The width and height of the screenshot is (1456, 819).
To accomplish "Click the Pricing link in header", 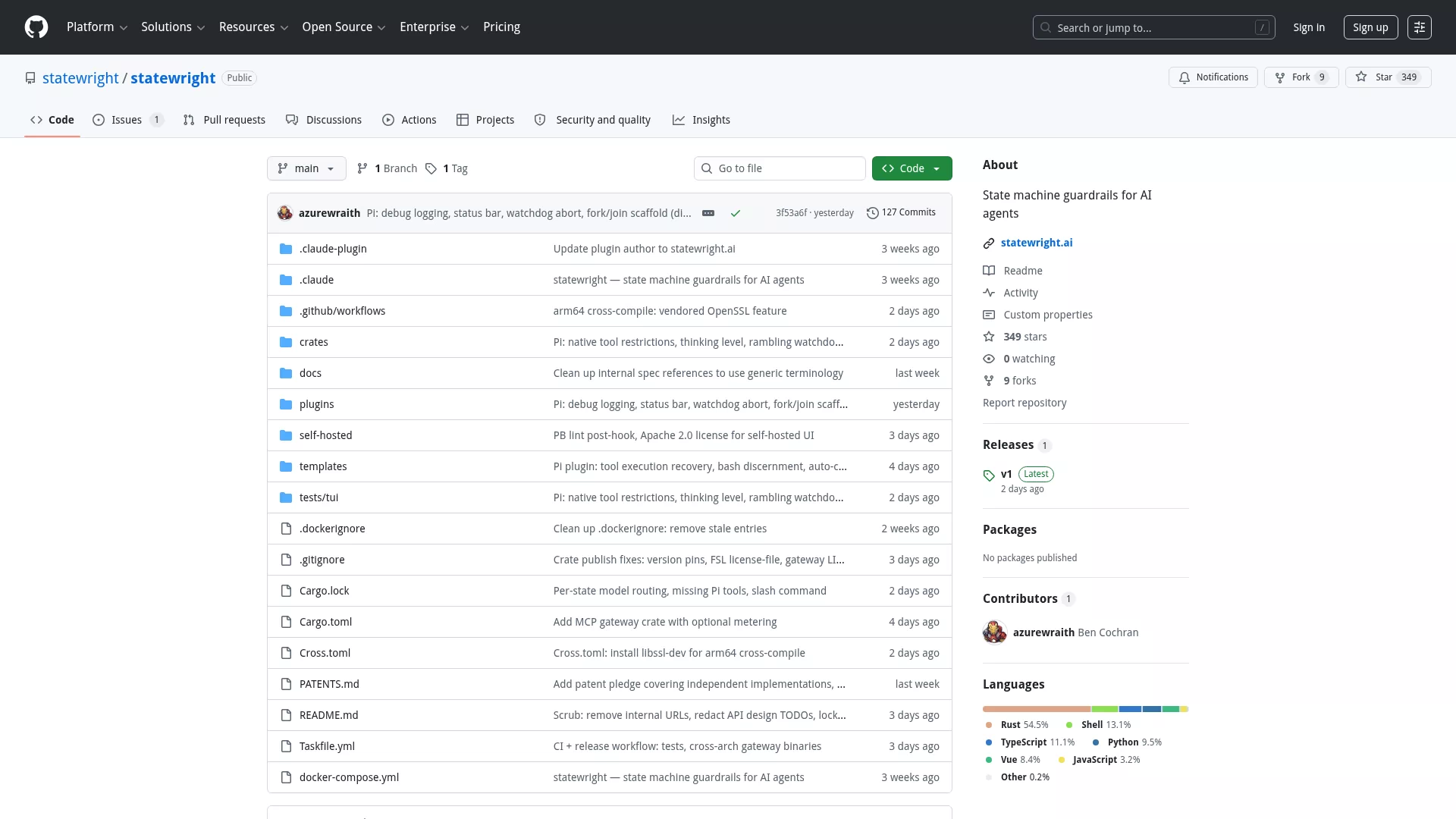I will (501, 27).
